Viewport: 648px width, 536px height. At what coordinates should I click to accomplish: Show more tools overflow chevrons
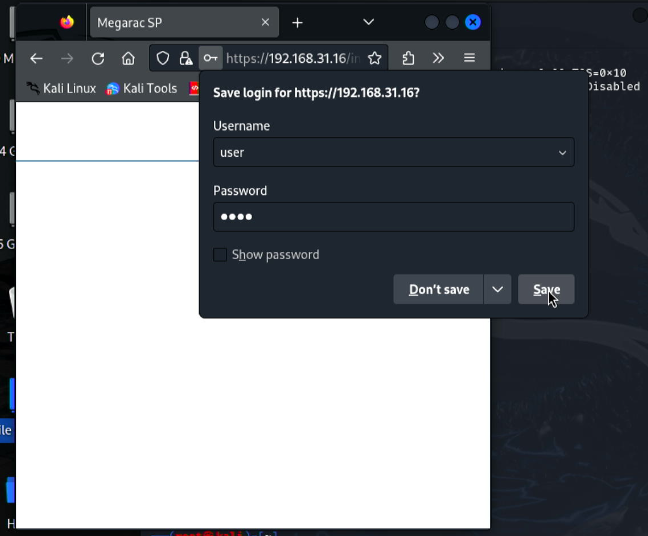[x=438, y=58]
